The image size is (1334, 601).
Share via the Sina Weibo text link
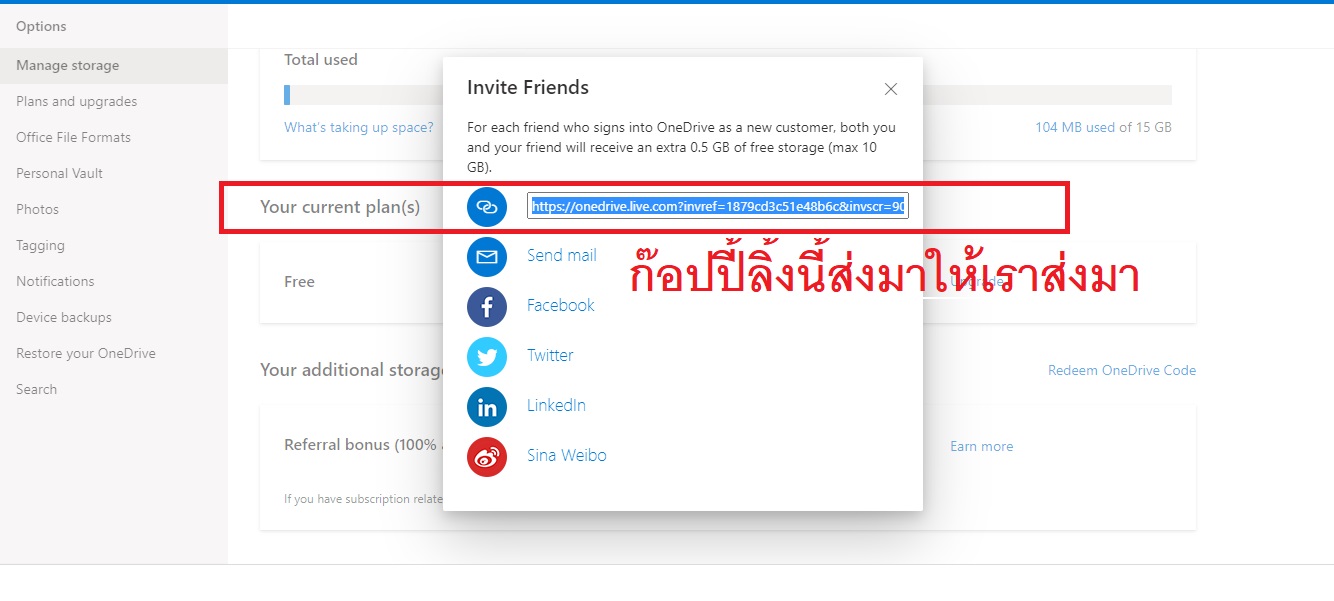pos(567,455)
